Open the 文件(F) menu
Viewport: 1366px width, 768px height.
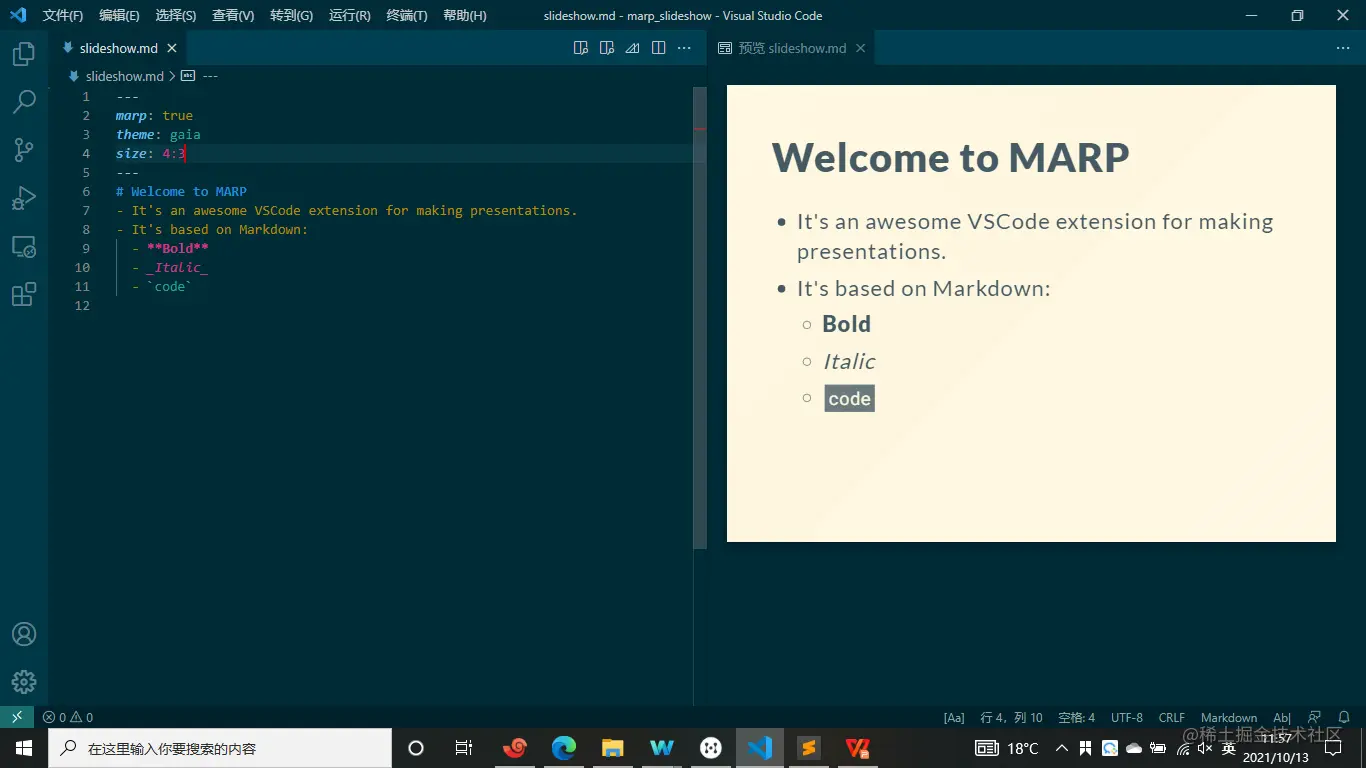coord(63,16)
